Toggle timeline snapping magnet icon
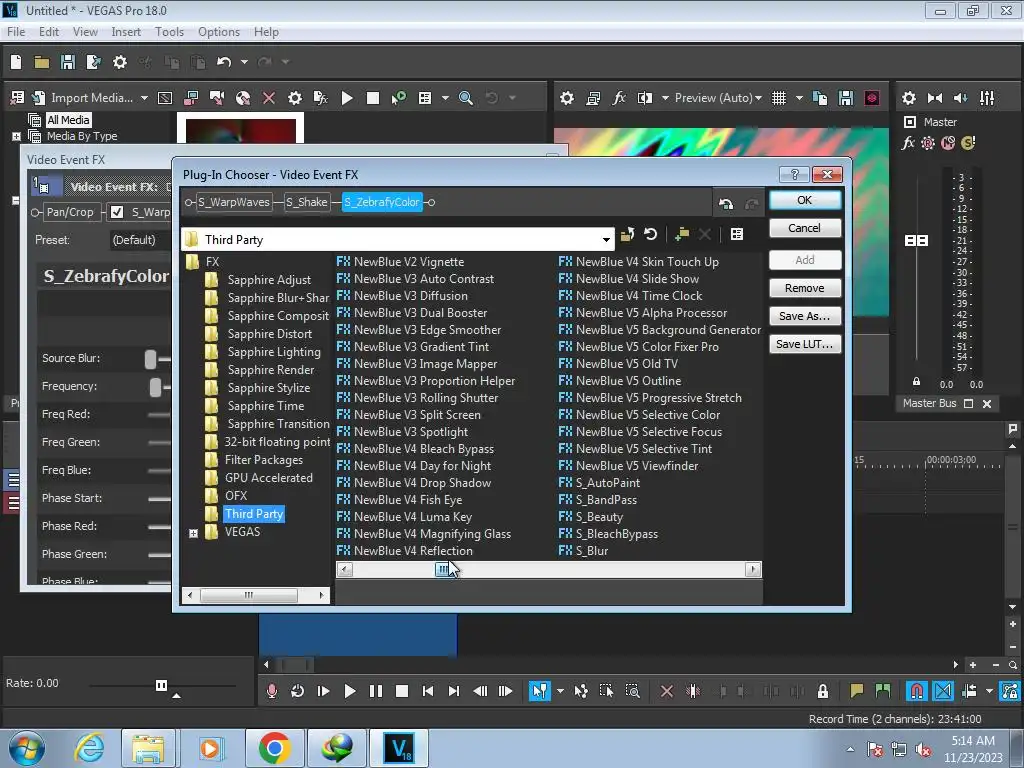 (x=916, y=691)
